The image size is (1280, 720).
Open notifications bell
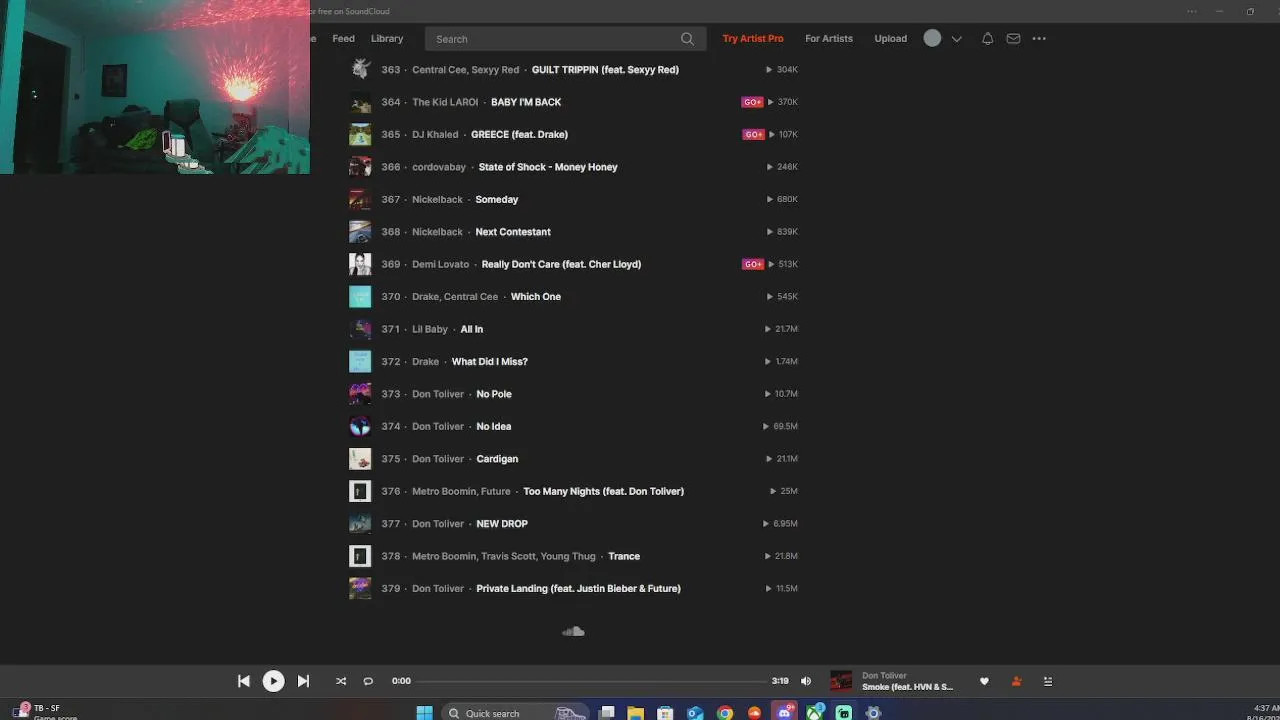[987, 39]
